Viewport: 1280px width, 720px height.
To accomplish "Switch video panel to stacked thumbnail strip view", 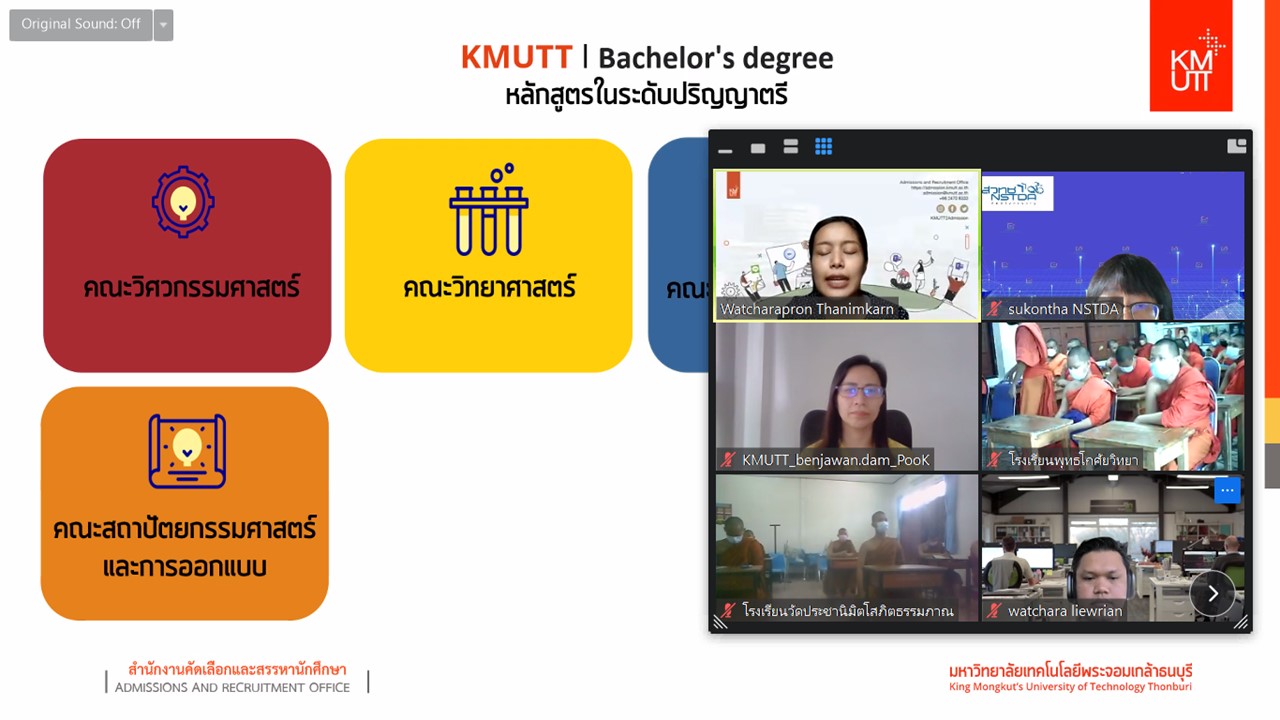I will (x=791, y=147).
